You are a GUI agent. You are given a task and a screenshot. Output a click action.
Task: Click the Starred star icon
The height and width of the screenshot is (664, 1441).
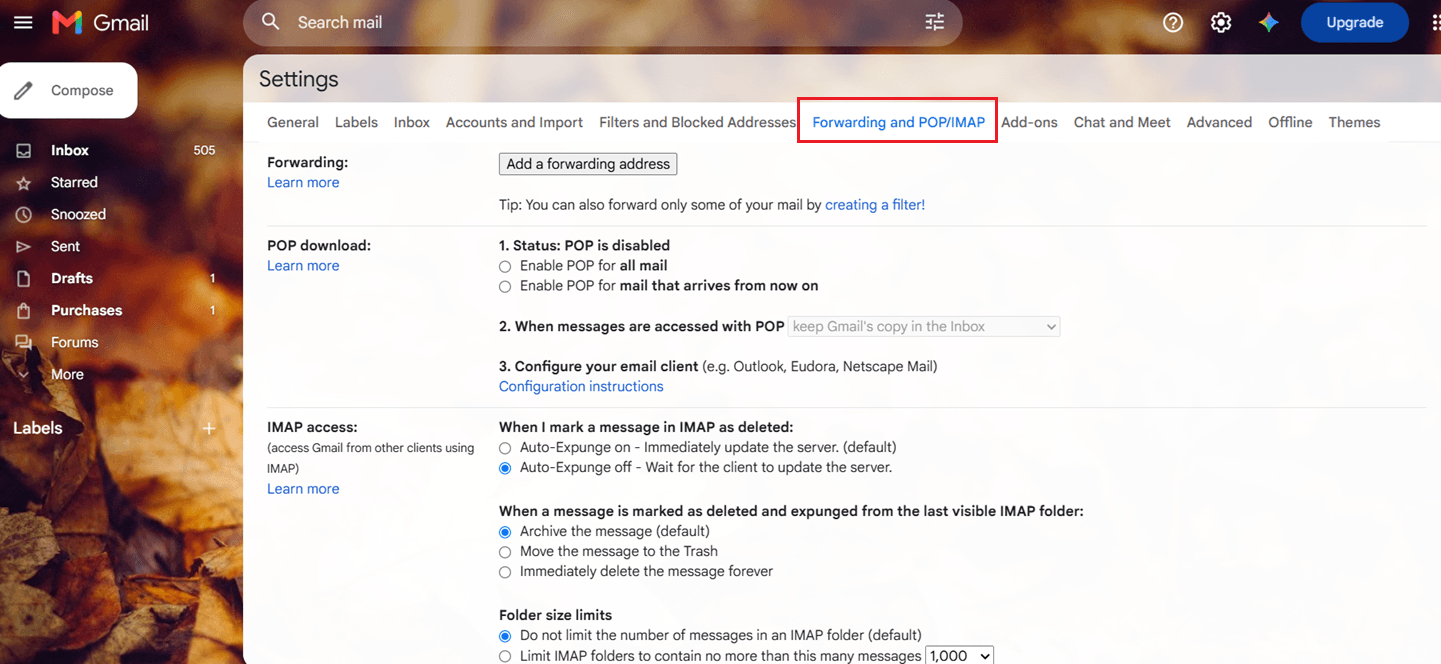coord(24,182)
